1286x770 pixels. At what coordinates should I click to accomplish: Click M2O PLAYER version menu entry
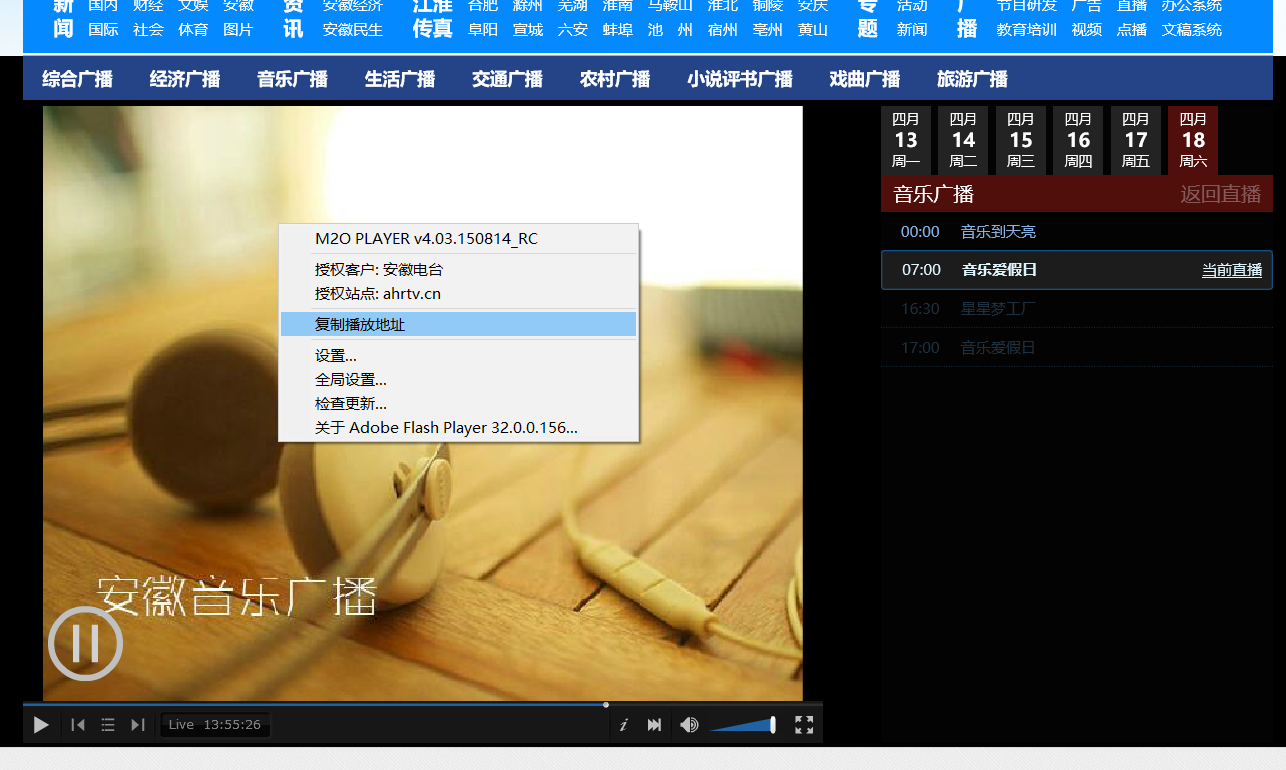click(x=458, y=238)
